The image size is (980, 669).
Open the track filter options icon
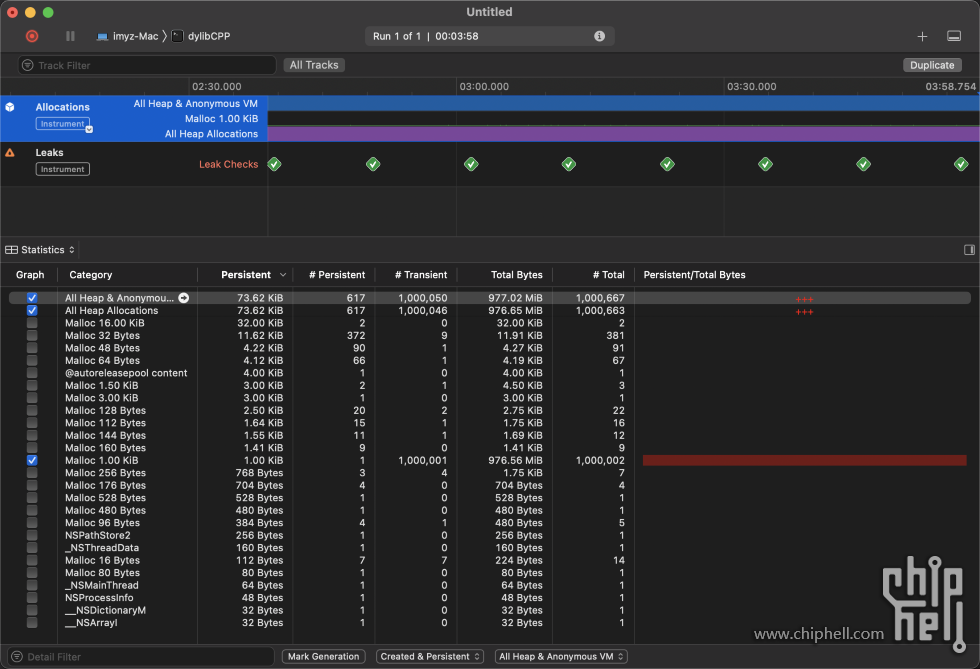[x=28, y=65]
